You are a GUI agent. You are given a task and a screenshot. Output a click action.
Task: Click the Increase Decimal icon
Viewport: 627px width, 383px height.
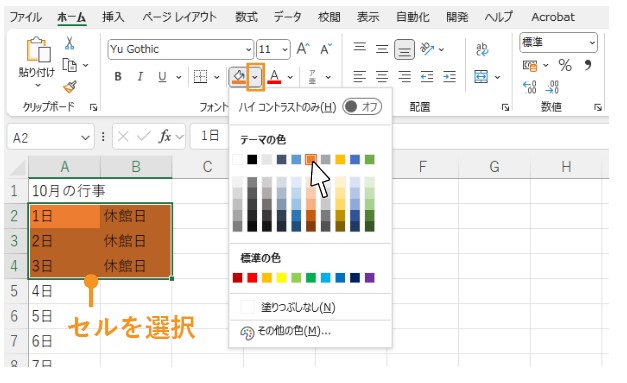tap(530, 87)
